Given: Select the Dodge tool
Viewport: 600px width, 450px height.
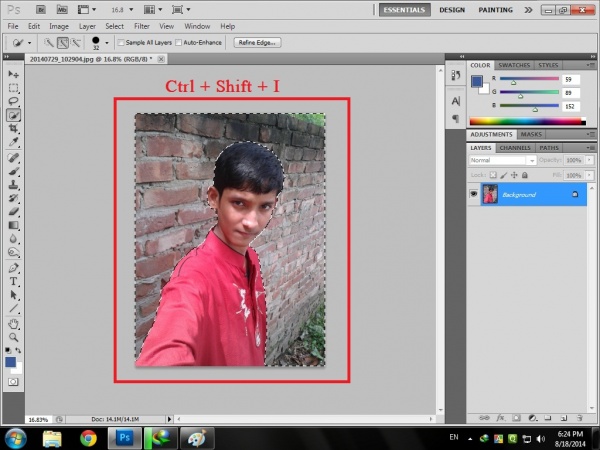Looking at the screenshot, I should (x=13, y=252).
